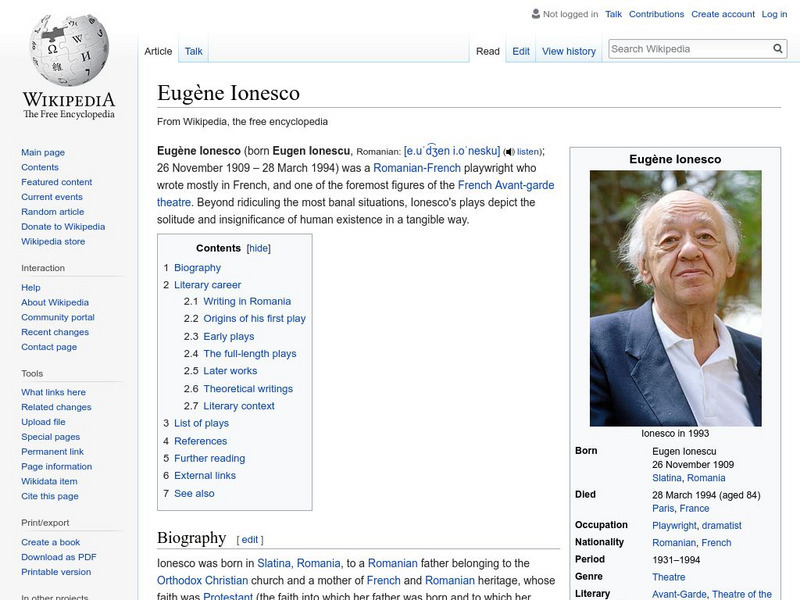The width and height of the screenshot is (800, 600).
Task: Focus the Search Wikipedia field
Action: click(x=690, y=49)
